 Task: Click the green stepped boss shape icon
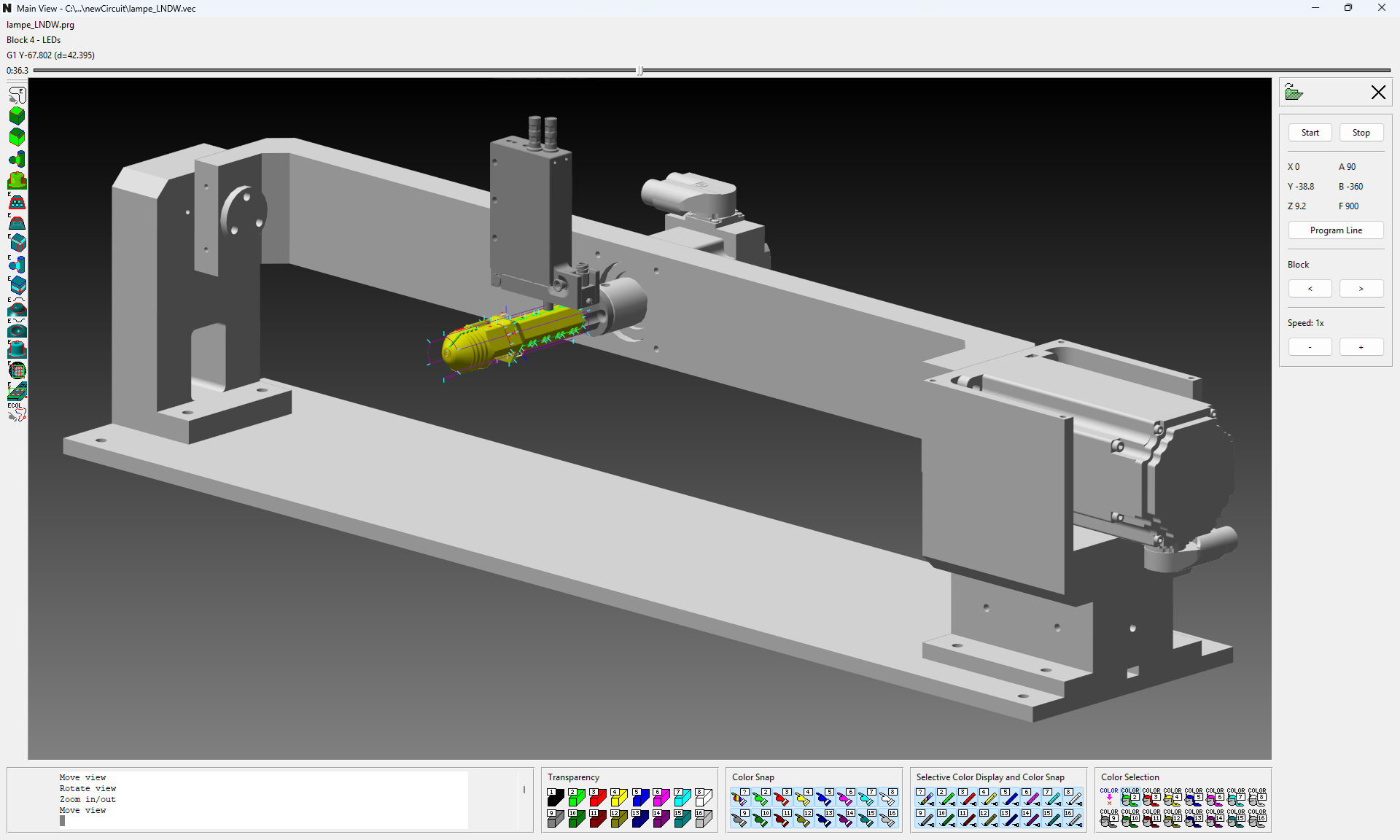[x=17, y=180]
